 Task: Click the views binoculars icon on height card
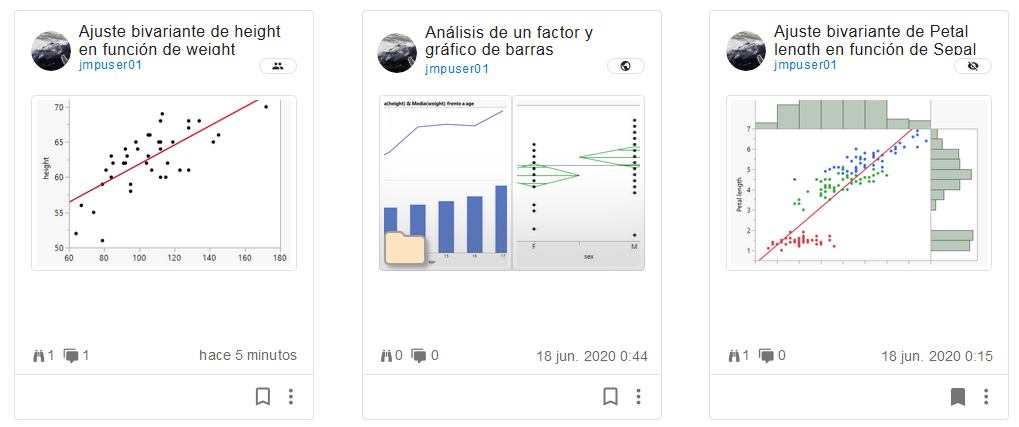(38, 355)
